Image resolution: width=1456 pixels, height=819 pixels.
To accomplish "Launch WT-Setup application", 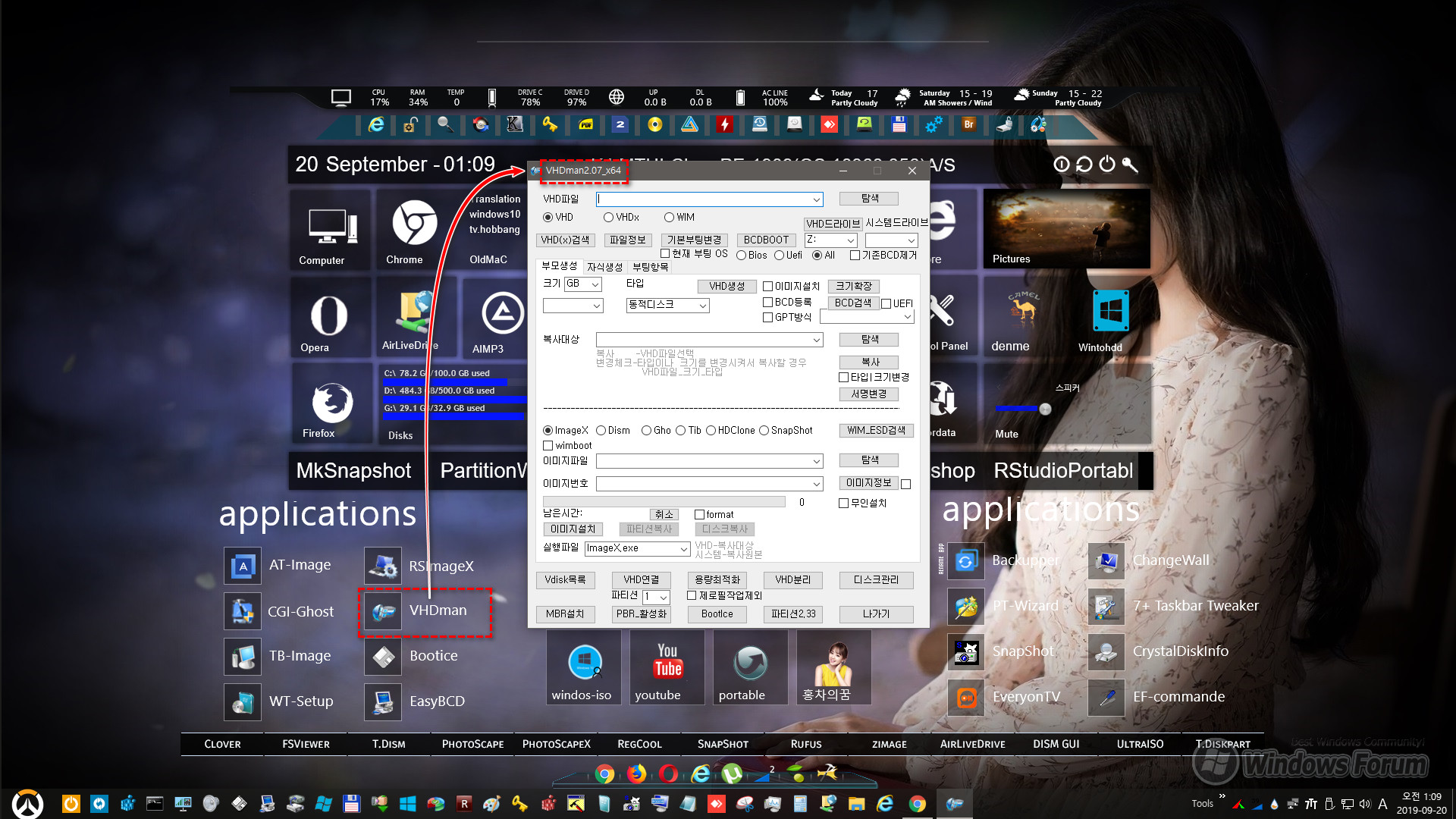I will 243,702.
